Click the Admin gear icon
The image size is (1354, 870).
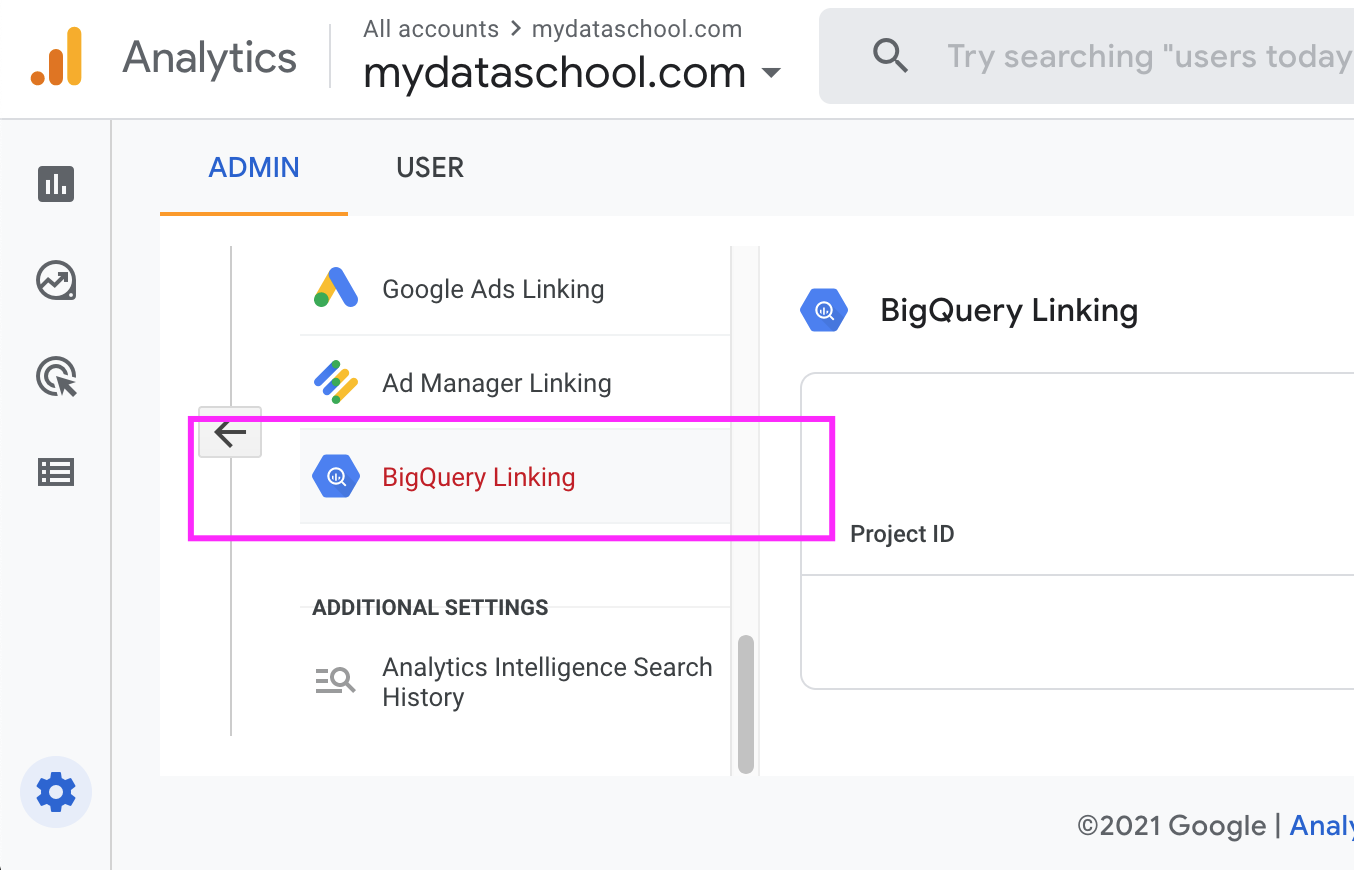tap(55, 792)
